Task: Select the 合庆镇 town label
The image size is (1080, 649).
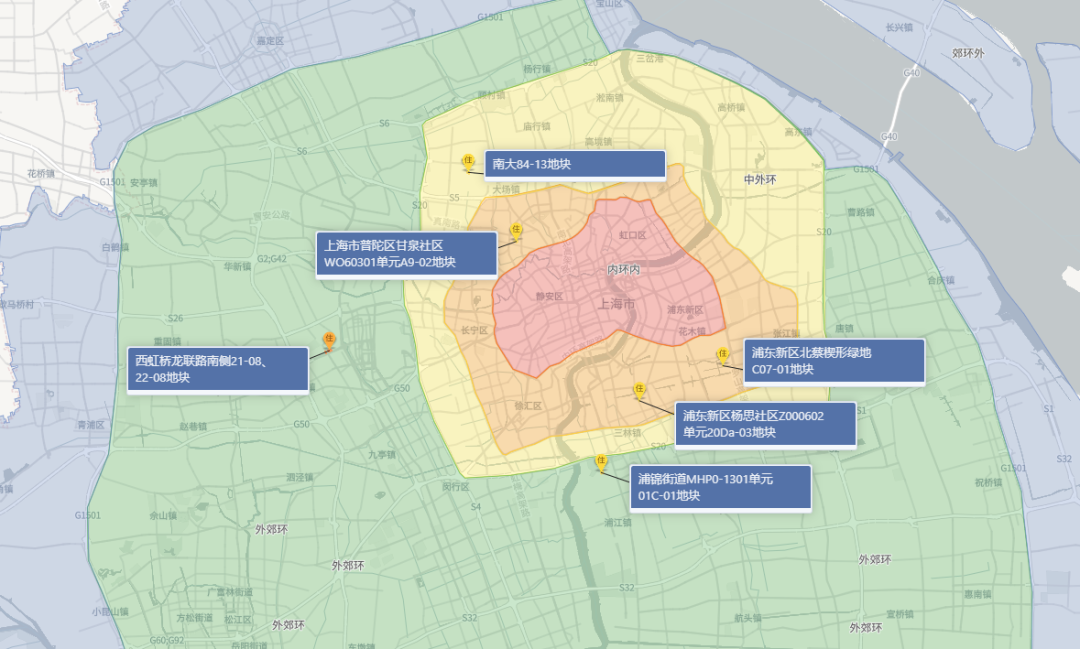Action: click(941, 280)
